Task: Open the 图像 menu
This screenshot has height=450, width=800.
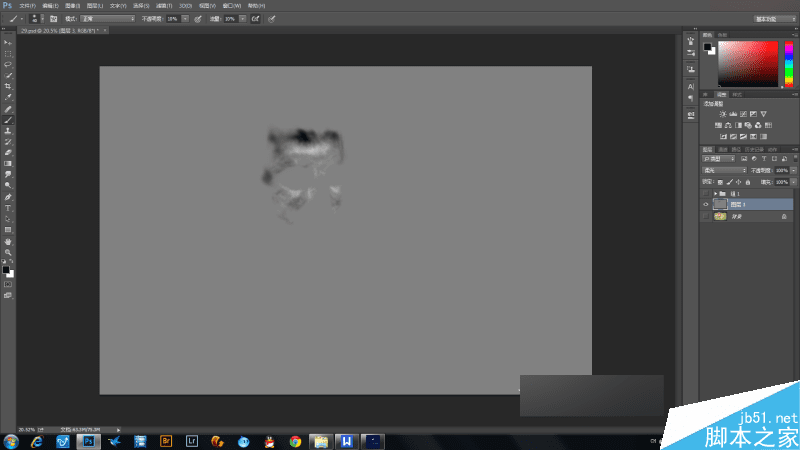Action: tap(72, 6)
